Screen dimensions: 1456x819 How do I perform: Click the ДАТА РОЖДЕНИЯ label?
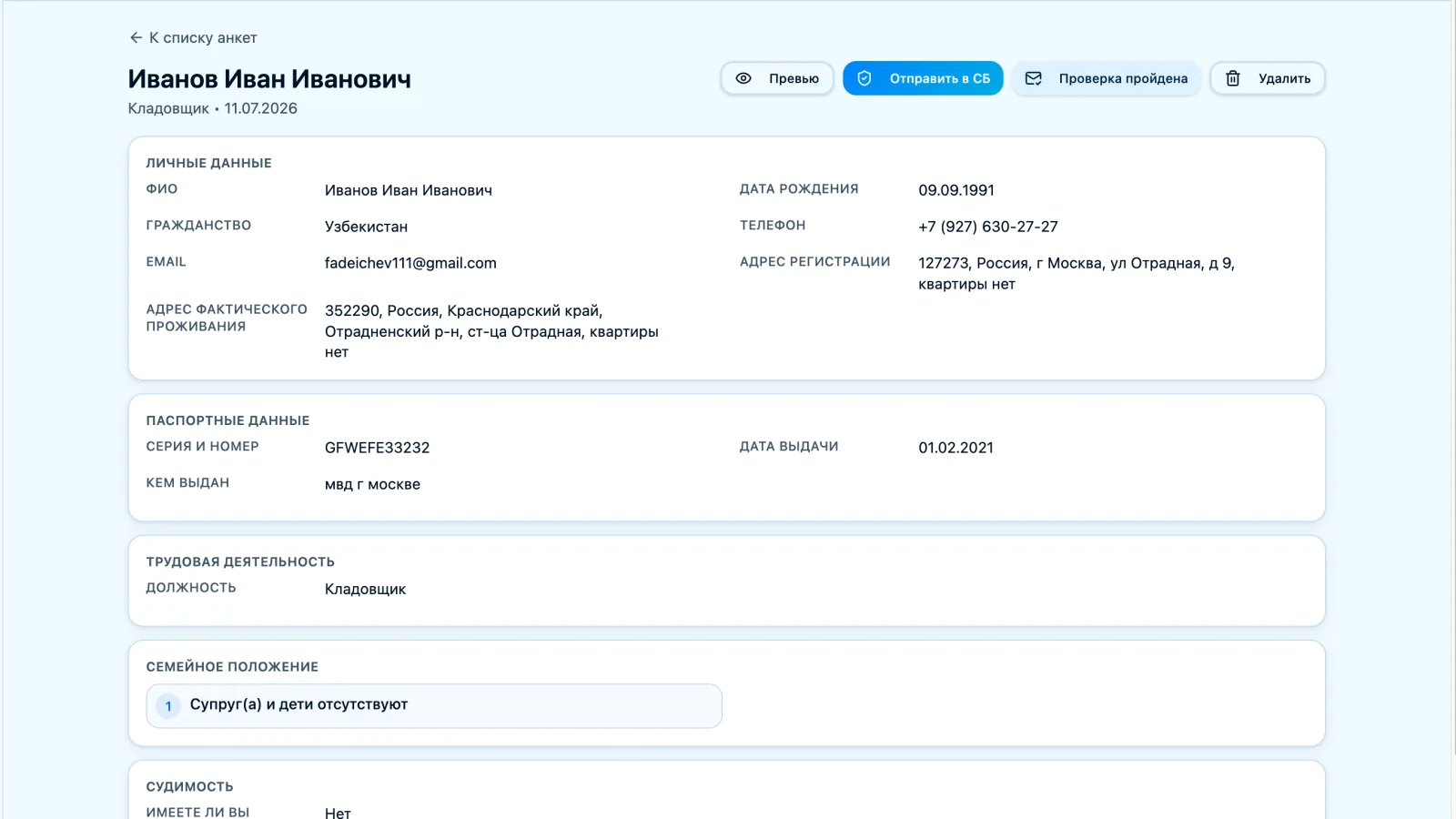799,189
